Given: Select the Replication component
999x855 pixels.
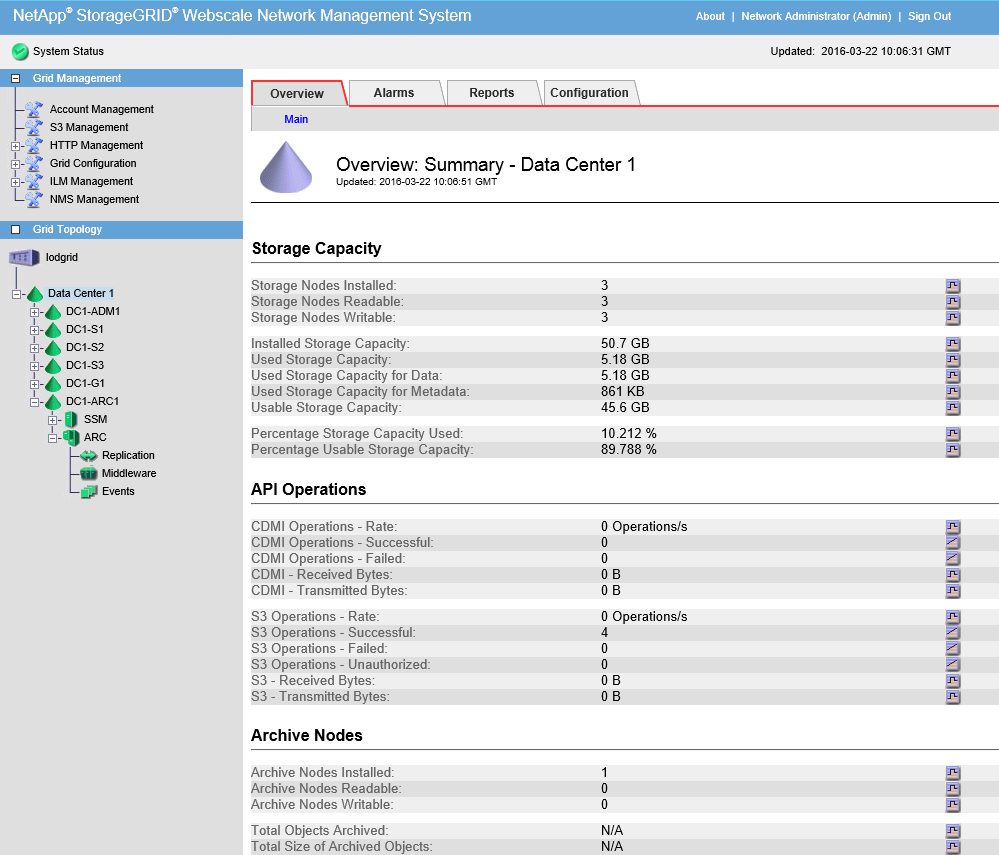Looking at the screenshot, I should point(128,456).
